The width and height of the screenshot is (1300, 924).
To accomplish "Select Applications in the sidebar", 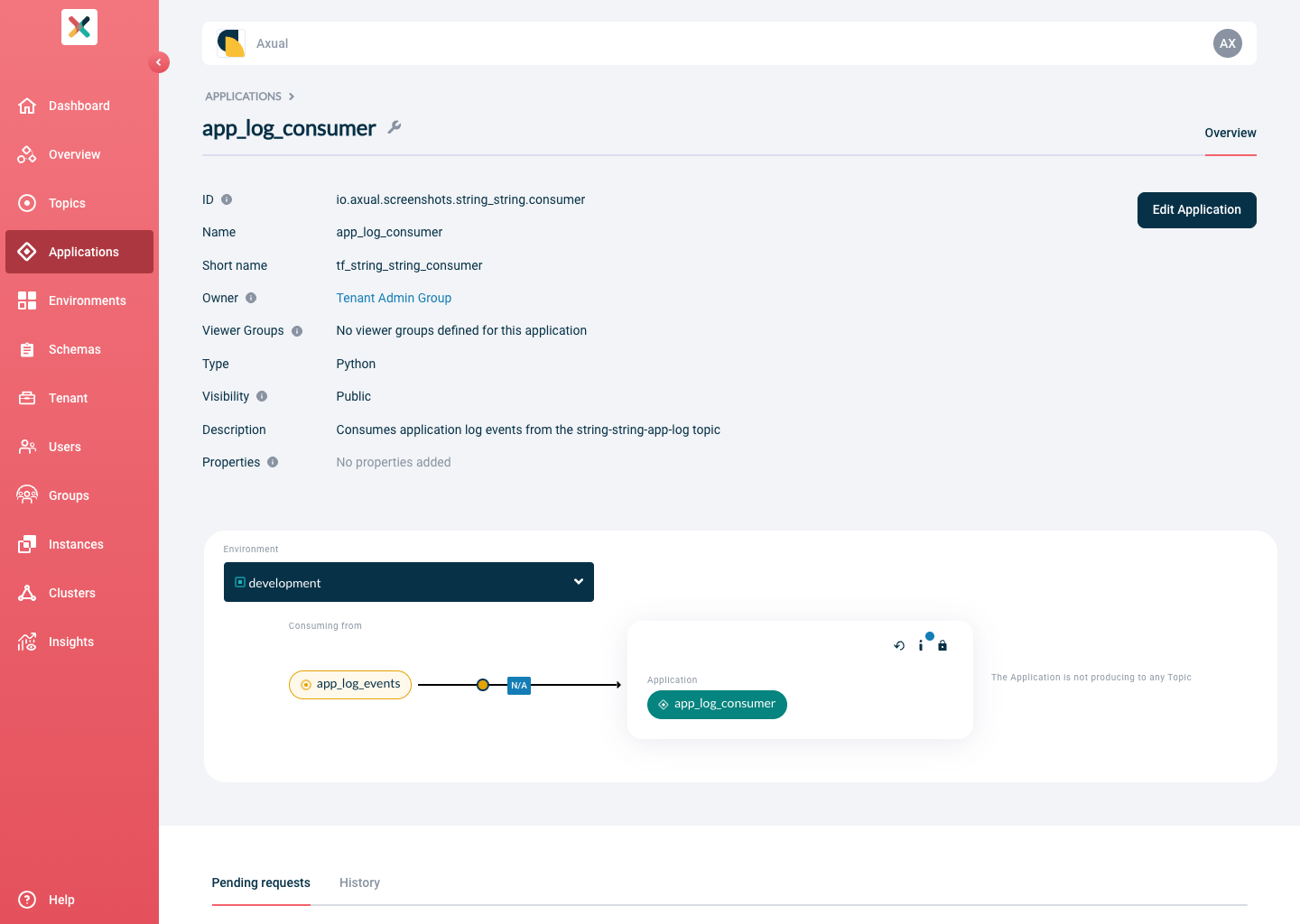I will [x=79, y=252].
